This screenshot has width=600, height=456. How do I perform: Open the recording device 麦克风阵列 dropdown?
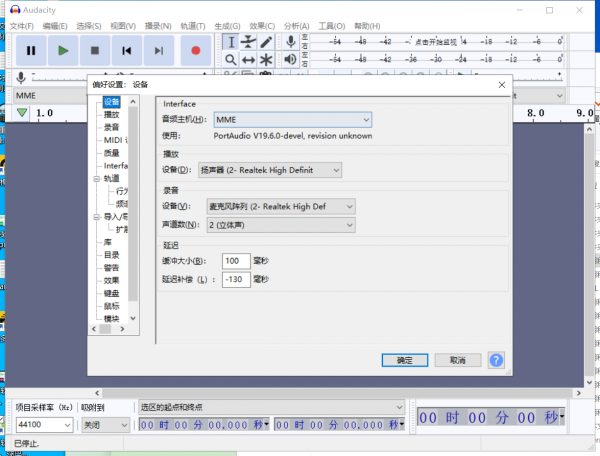[280, 206]
